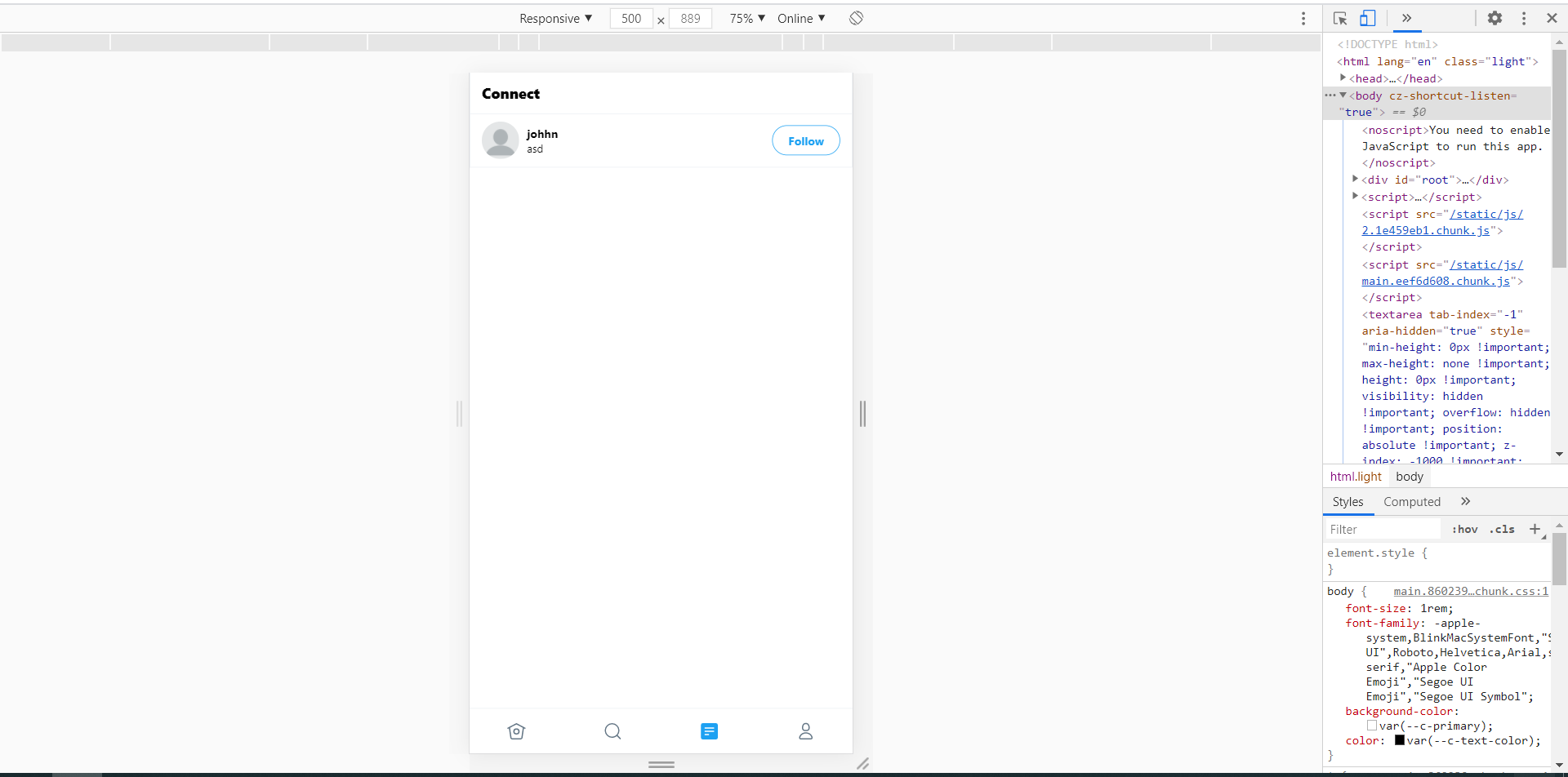The height and width of the screenshot is (777, 1568).
Task: Switch to the Styles tab
Action: 1347,502
